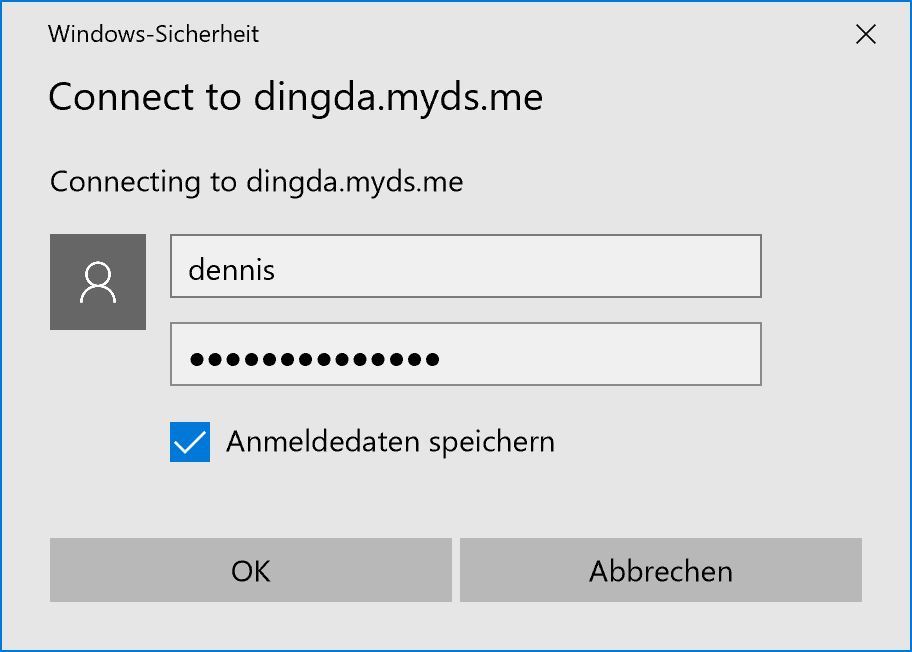Close the Windows-Sicherheit dialog with X
This screenshot has width=912, height=652.
tap(865, 34)
